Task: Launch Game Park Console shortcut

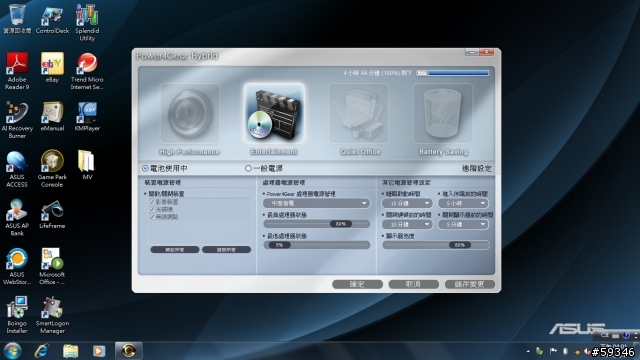Action: pyautogui.click(x=52, y=169)
